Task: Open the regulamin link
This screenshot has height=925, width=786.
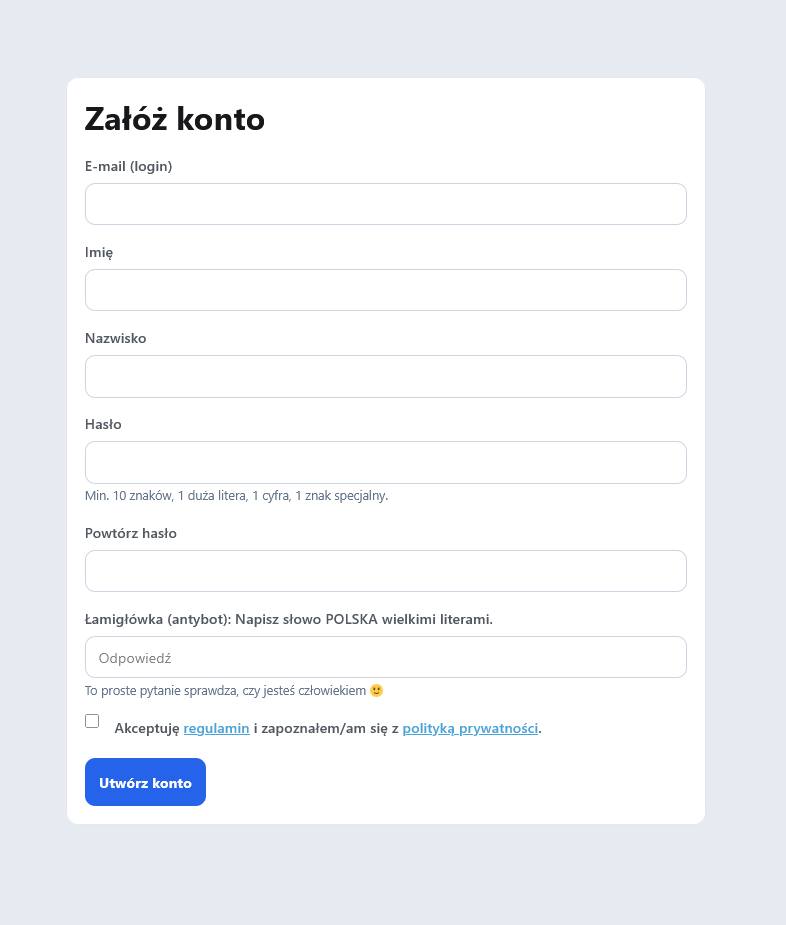Action: [216, 728]
